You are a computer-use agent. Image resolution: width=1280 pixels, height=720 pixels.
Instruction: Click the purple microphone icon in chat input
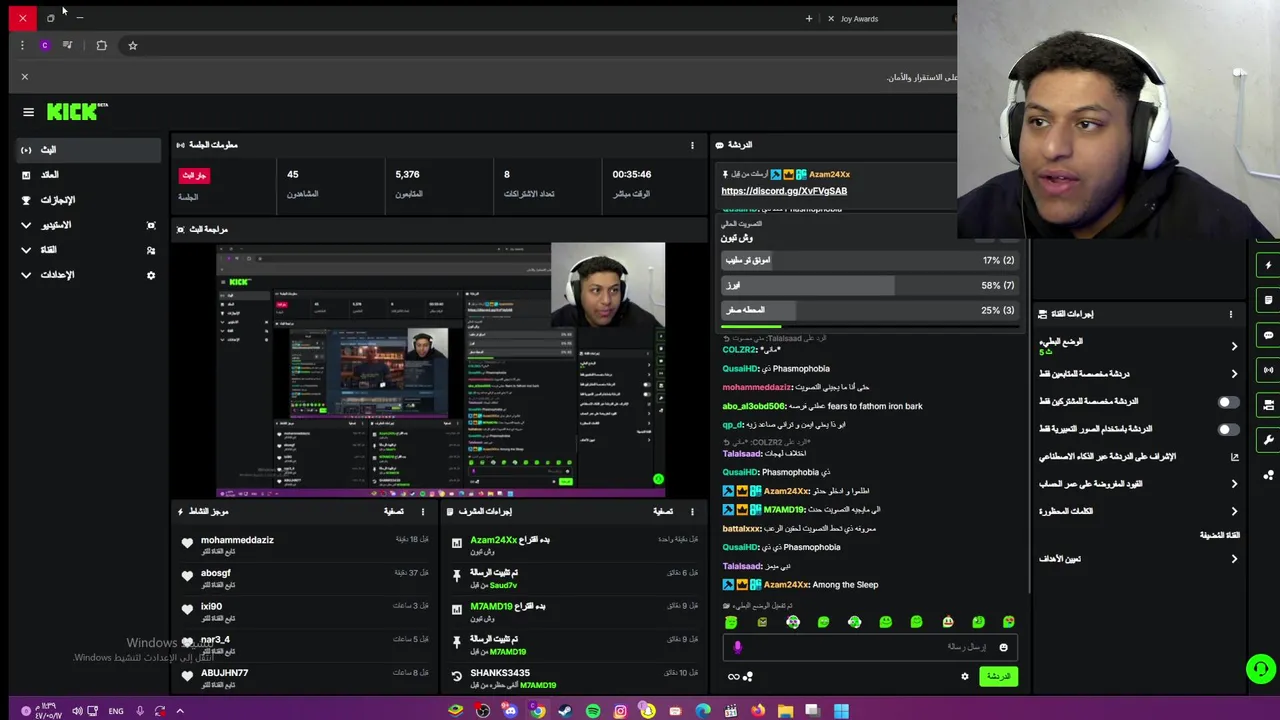pos(737,647)
